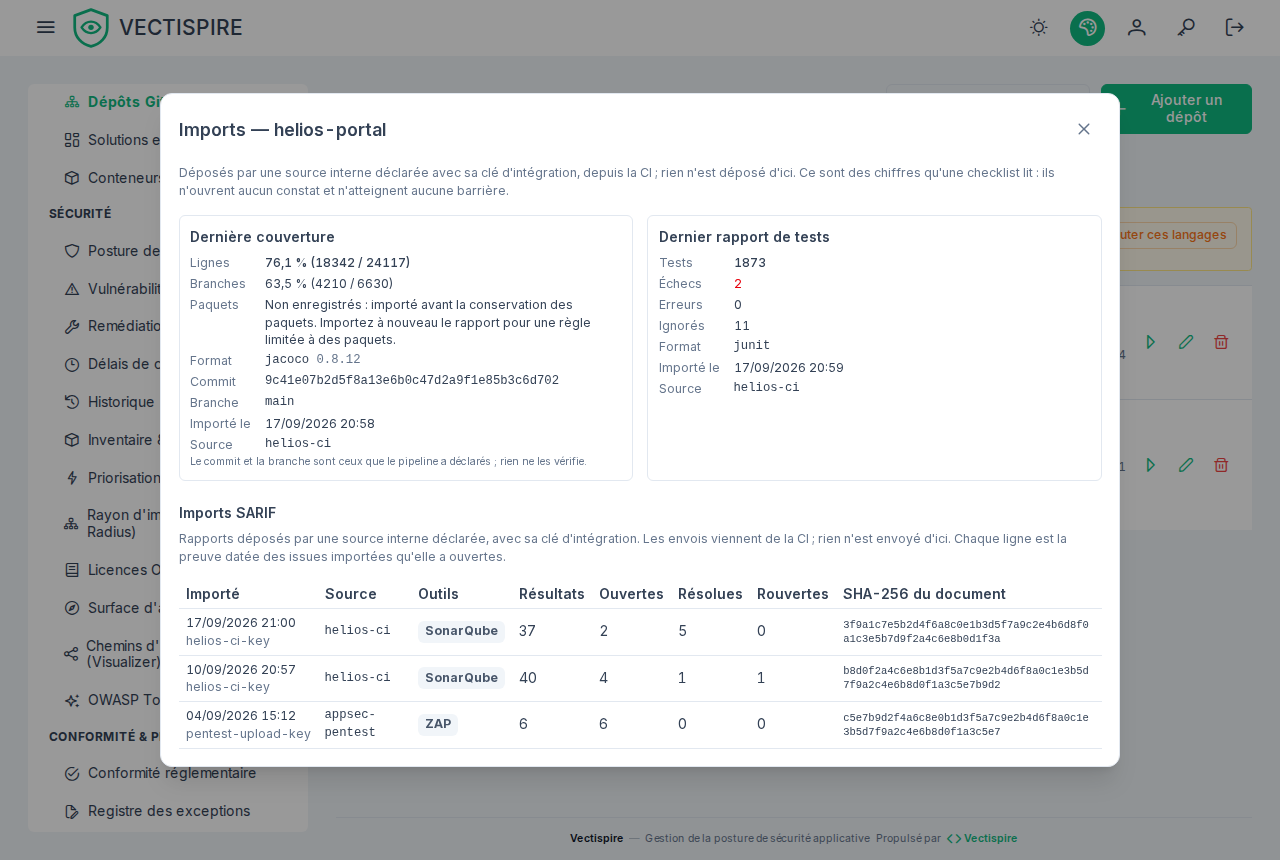This screenshot has width=1280, height=860.
Task: Click the key icon in header
Action: tap(1186, 27)
